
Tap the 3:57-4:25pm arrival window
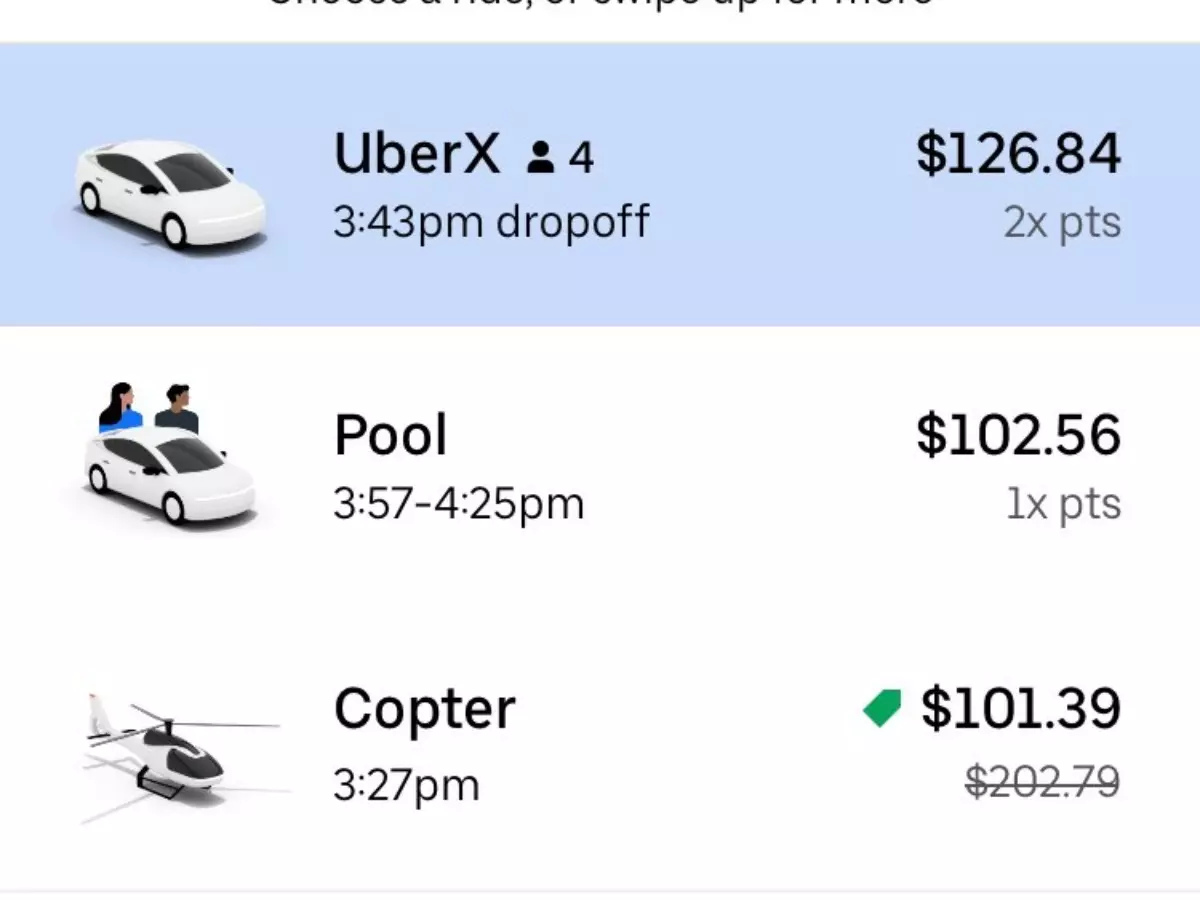[458, 504]
